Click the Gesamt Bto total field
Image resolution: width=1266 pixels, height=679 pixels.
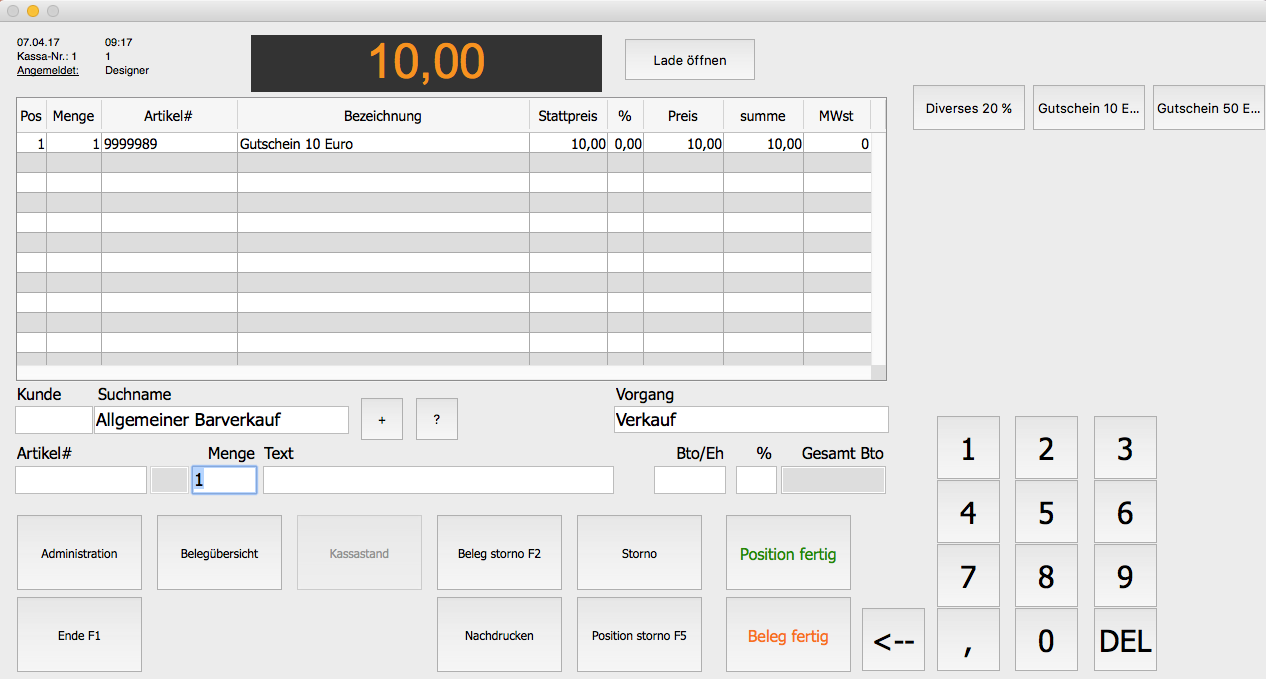[833, 480]
